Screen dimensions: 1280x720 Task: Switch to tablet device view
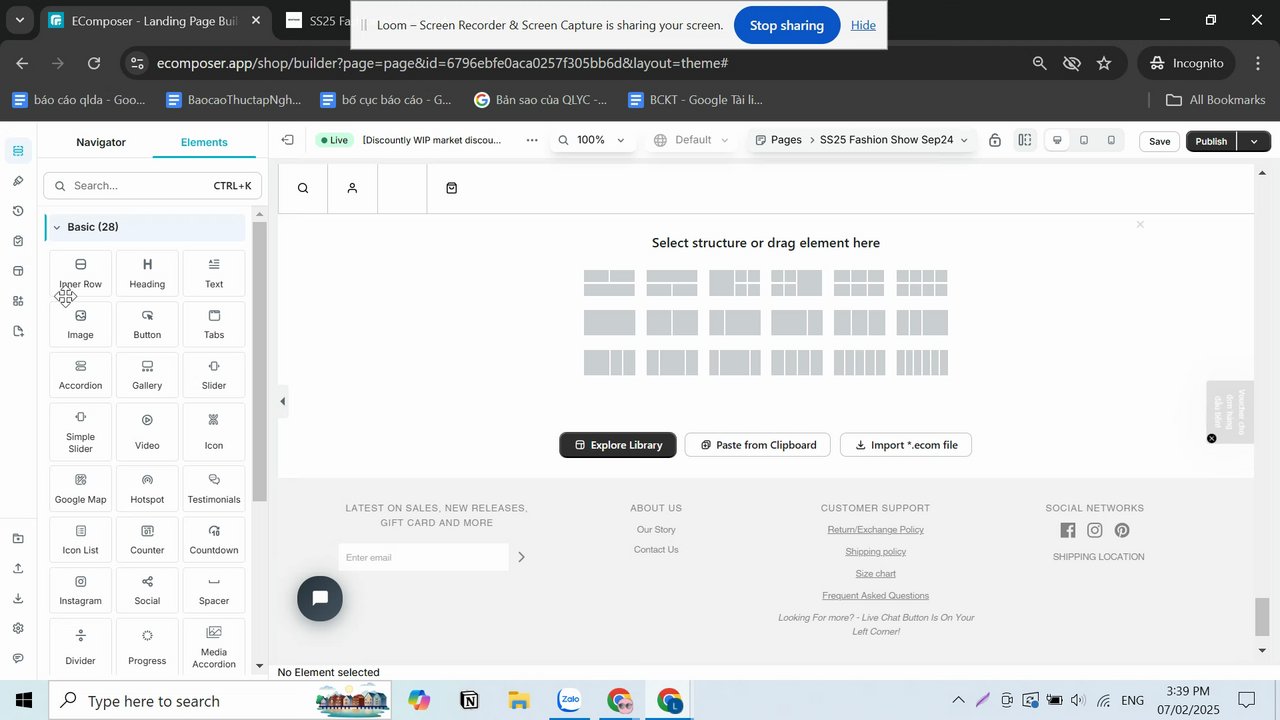[x=1084, y=141]
